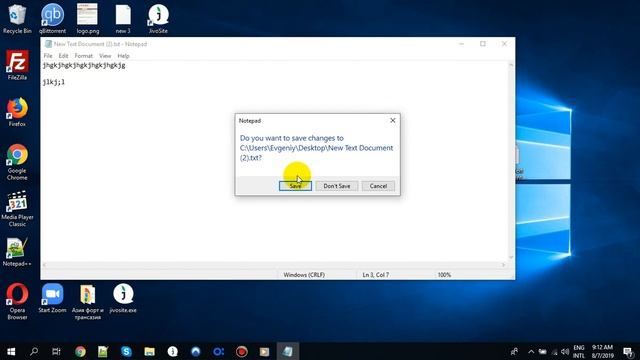
Task: Click the Notepad vertical scrollbar down arrow
Action: click(x=511, y=257)
